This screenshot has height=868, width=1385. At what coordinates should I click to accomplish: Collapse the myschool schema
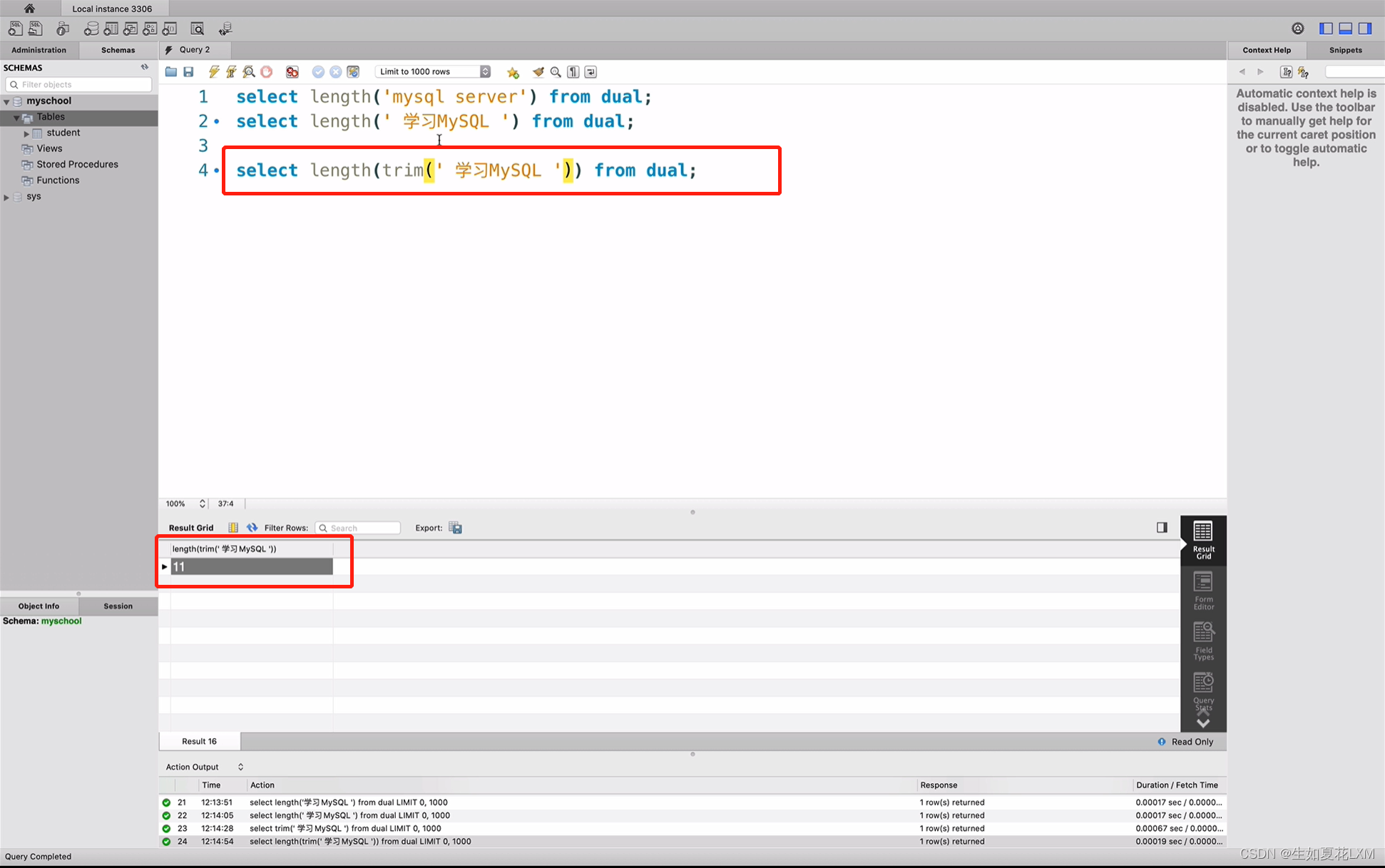pyautogui.click(x=6, y=101)
